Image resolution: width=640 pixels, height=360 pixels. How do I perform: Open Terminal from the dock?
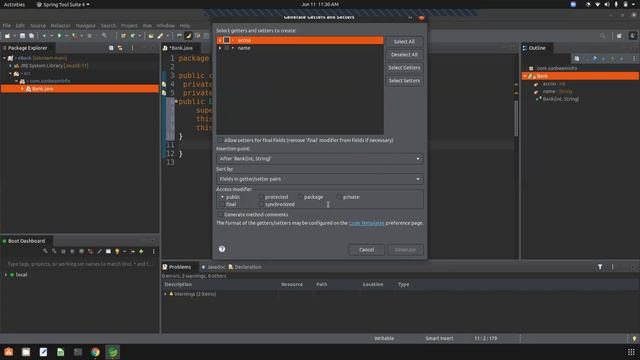tap(78, 352)
